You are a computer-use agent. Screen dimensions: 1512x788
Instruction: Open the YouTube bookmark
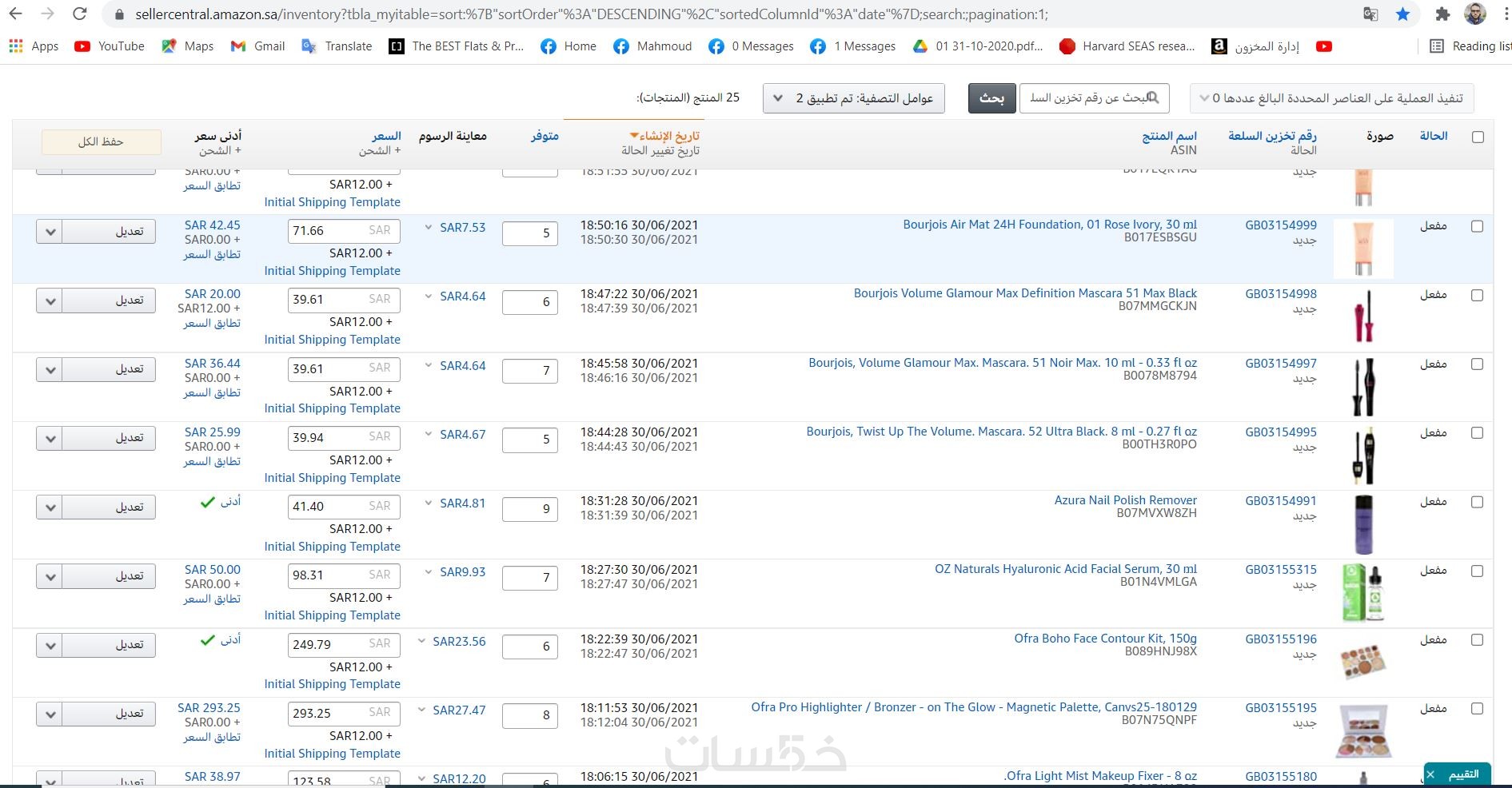click(x=110, y=46)
